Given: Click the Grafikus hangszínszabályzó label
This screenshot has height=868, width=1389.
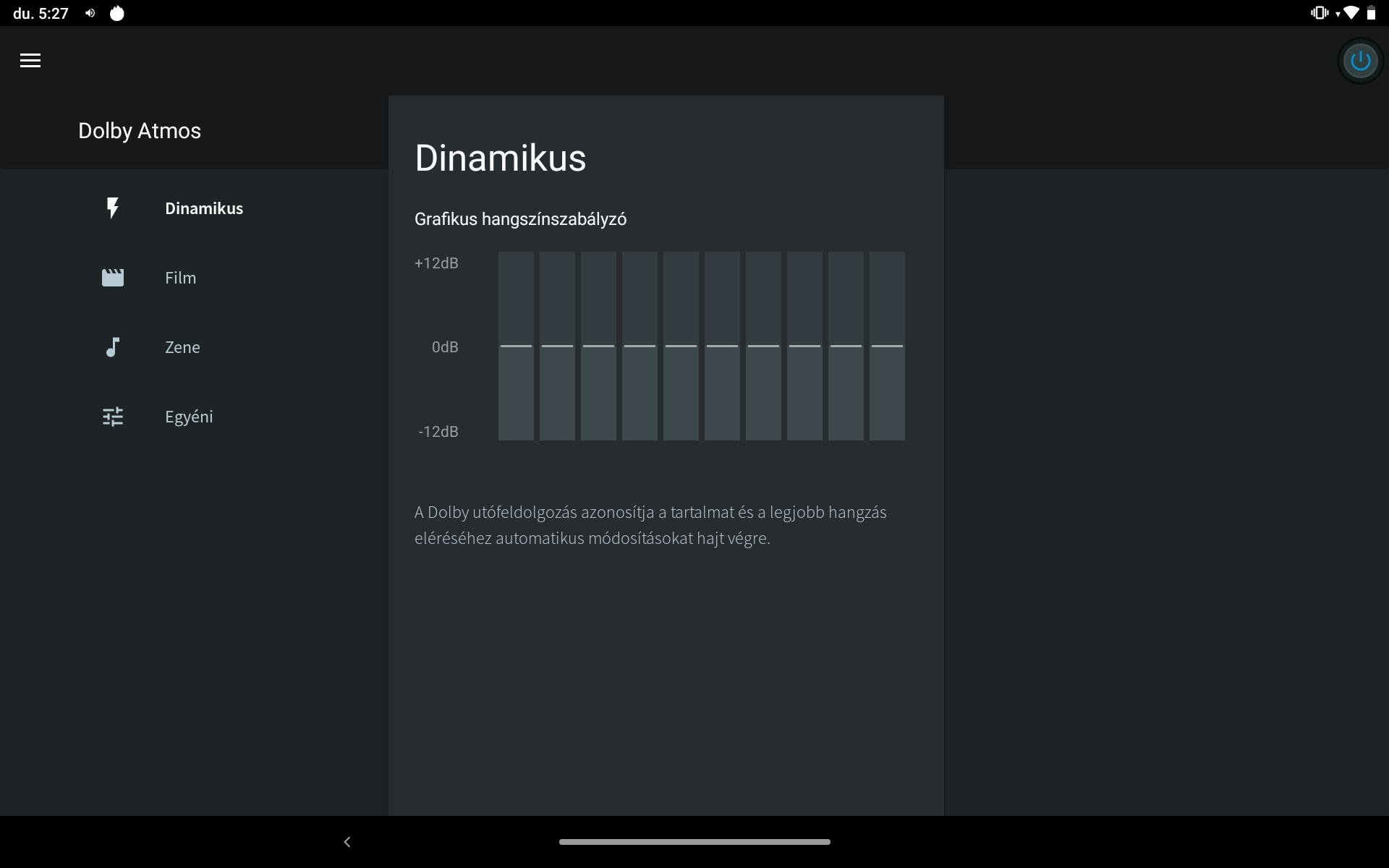Looking at the screenshot, I should pos(520,219).
